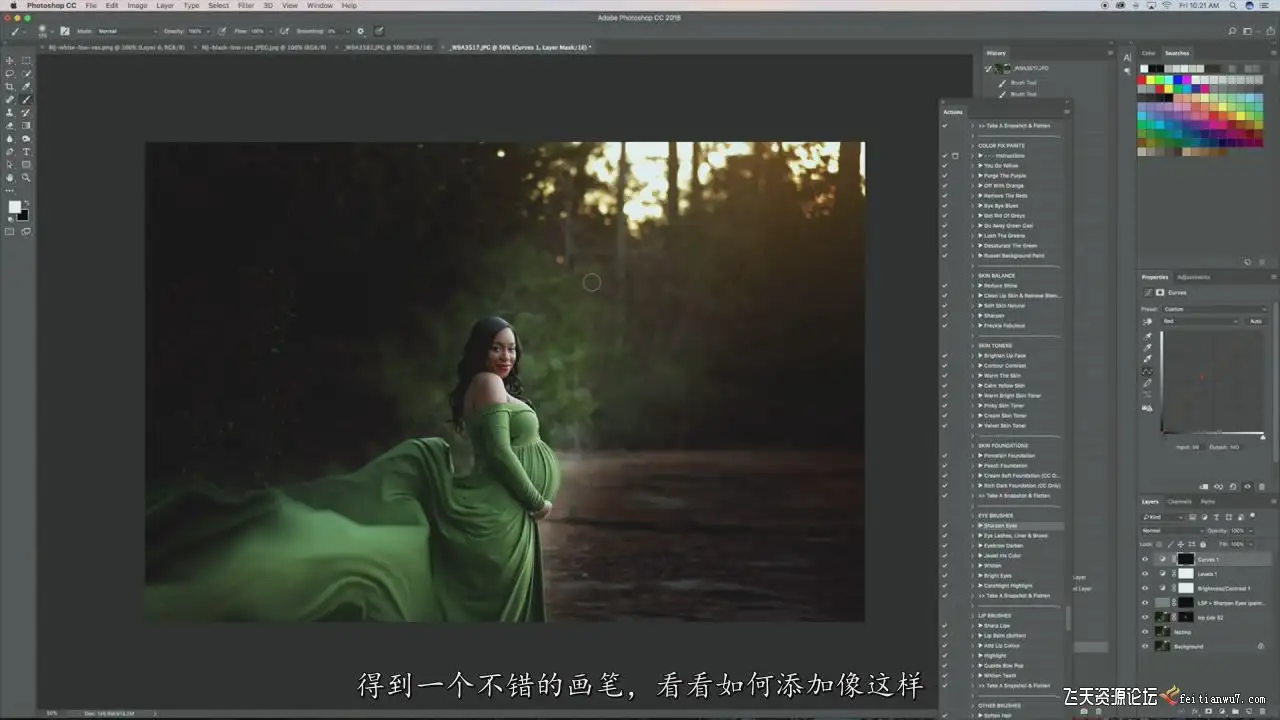Hide the Curves 1 layer

click(x=1145, y=559)
